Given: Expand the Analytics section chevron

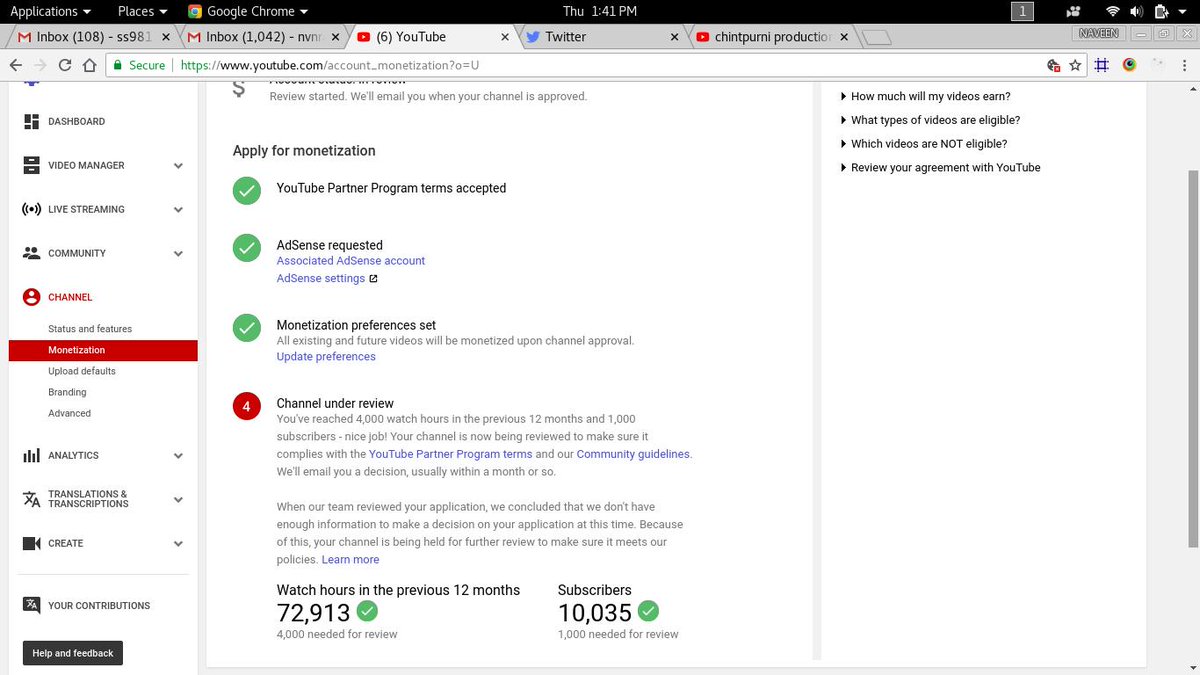Looking at the screenshot, I should (x=178, y=456).
